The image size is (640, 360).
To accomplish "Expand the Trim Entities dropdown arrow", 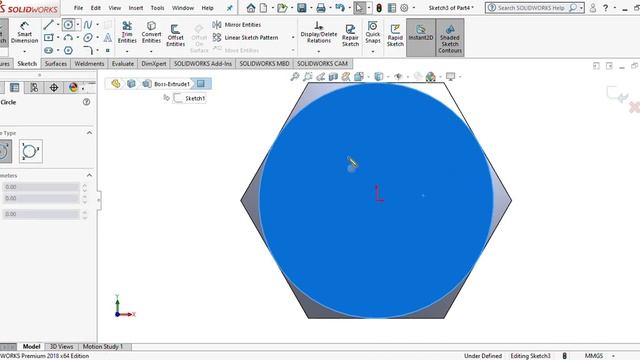I will pyautogui.click(x=127, y=51).
